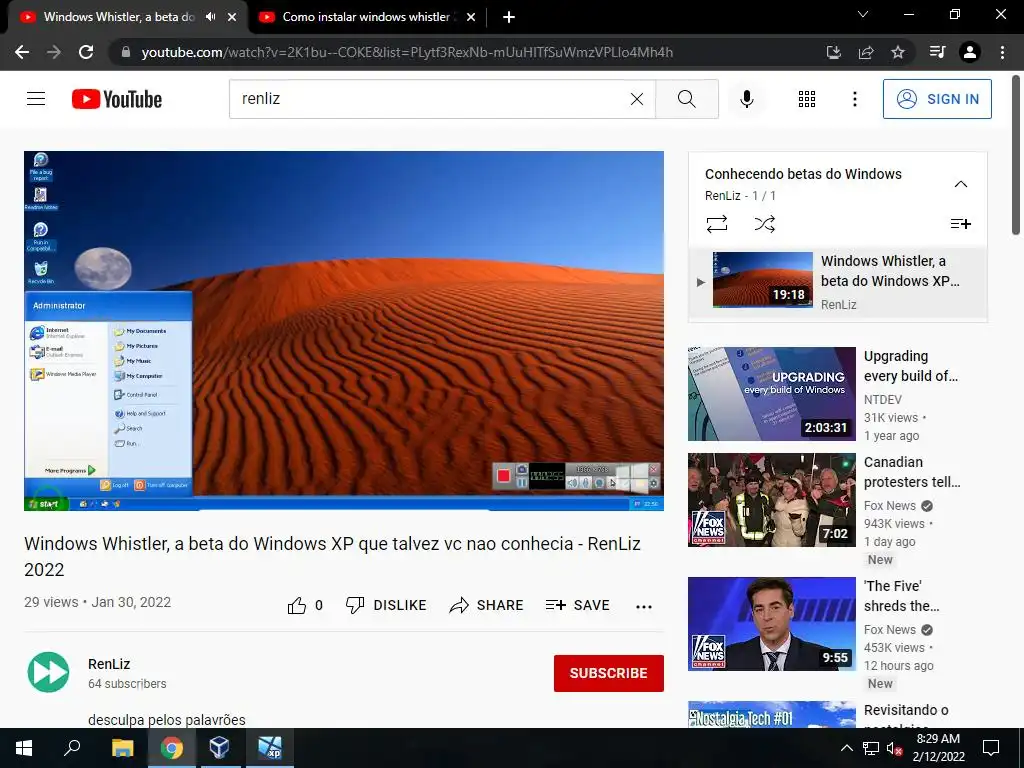Click the URL address bar
The image size is (1024, 768).
tap(407, 52)
